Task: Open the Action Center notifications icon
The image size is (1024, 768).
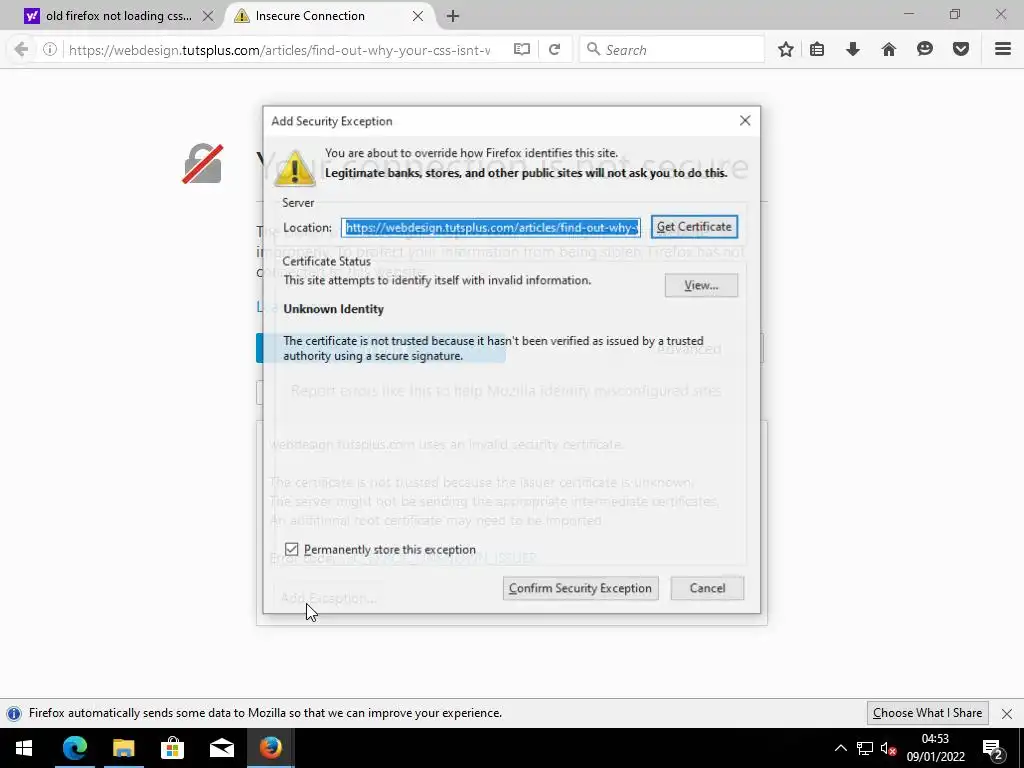Action: 993,748
